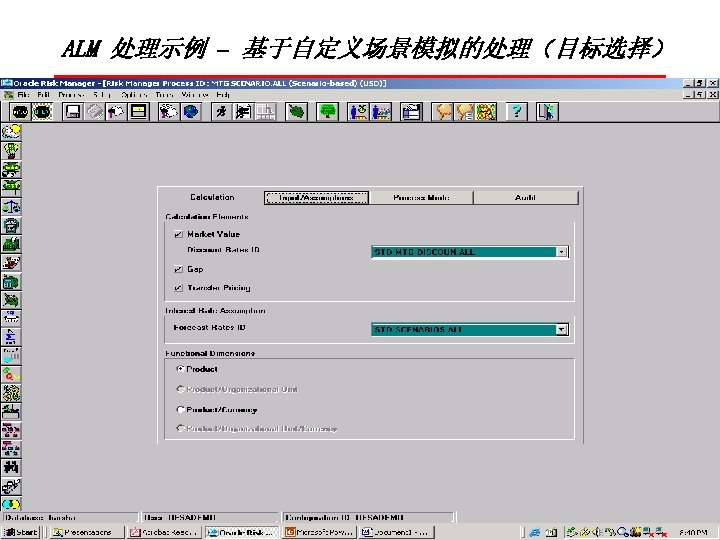Screen dimensions: 720x540
Task: Click the green calculator sidebar icon
Action: pos(11,281)
